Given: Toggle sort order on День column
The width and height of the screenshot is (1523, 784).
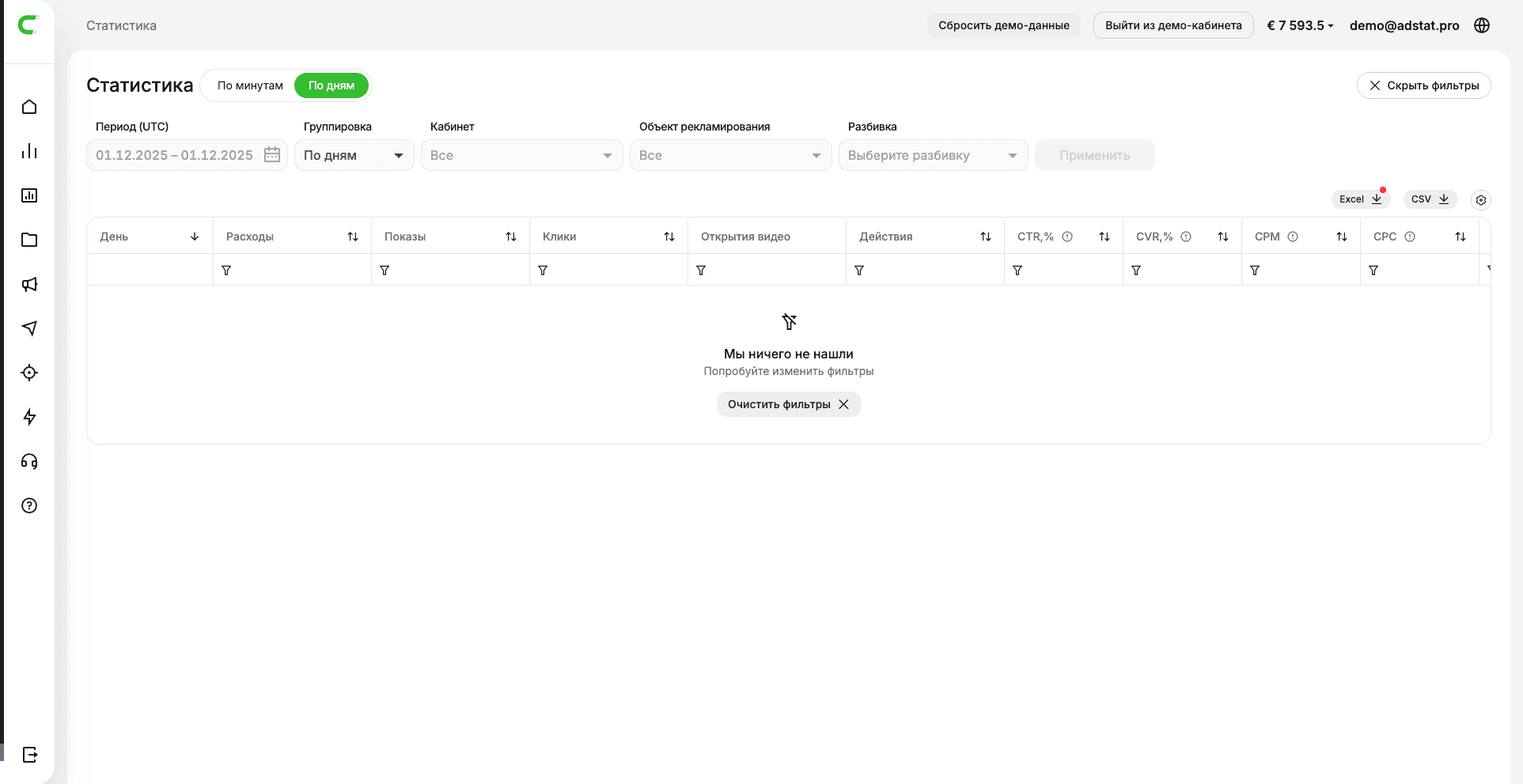Looking at the screenshot, I should click(195, 237).
